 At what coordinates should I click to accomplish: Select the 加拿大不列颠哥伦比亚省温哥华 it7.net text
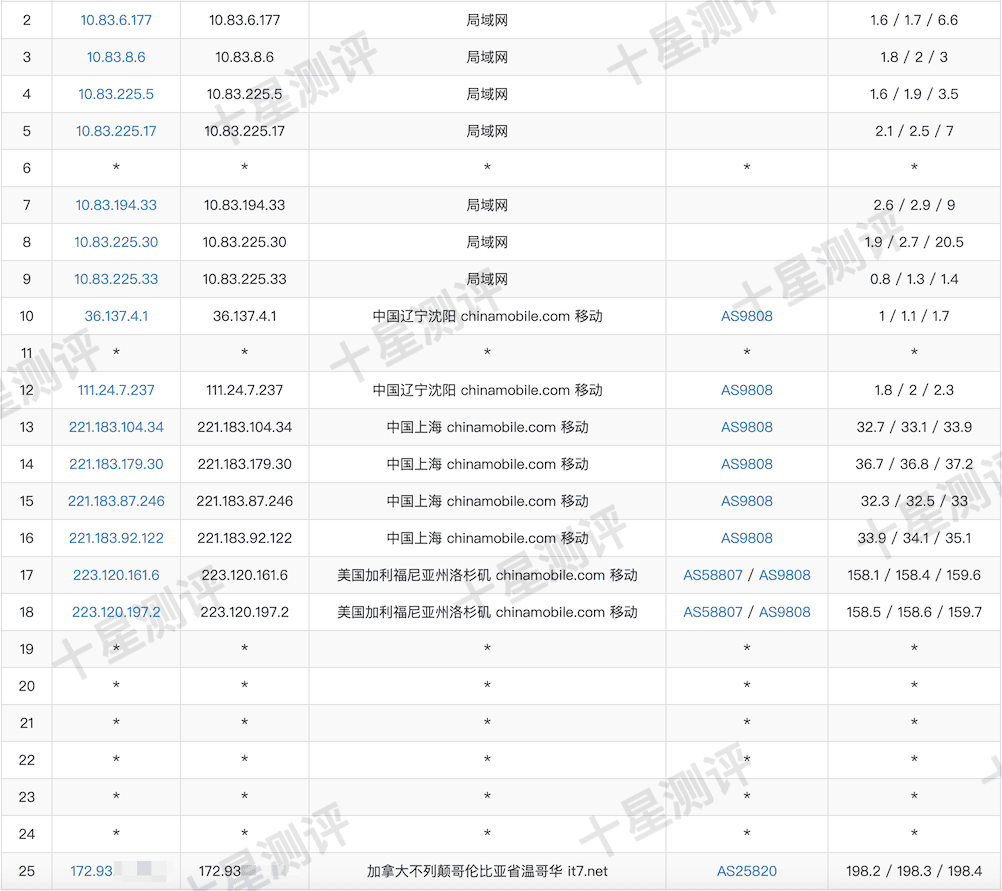tap(487, 871)
